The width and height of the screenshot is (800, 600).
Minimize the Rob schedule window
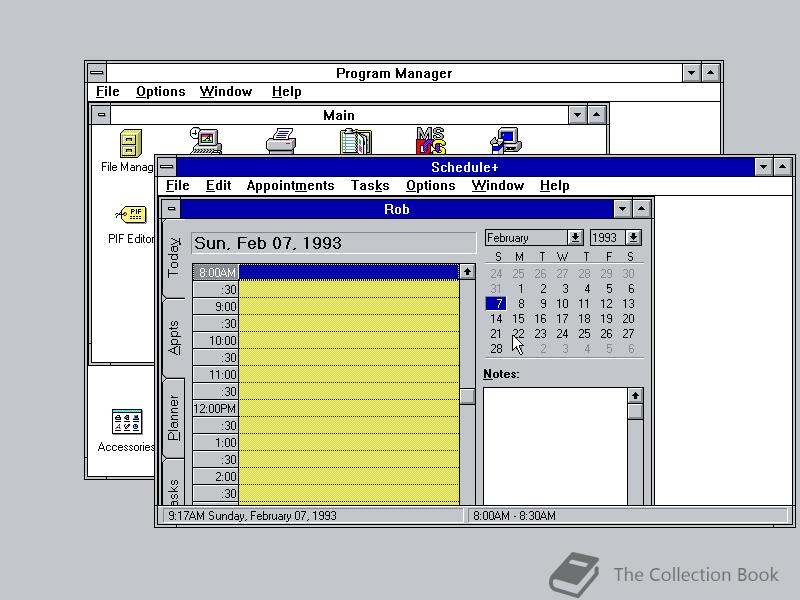[622, 209]
